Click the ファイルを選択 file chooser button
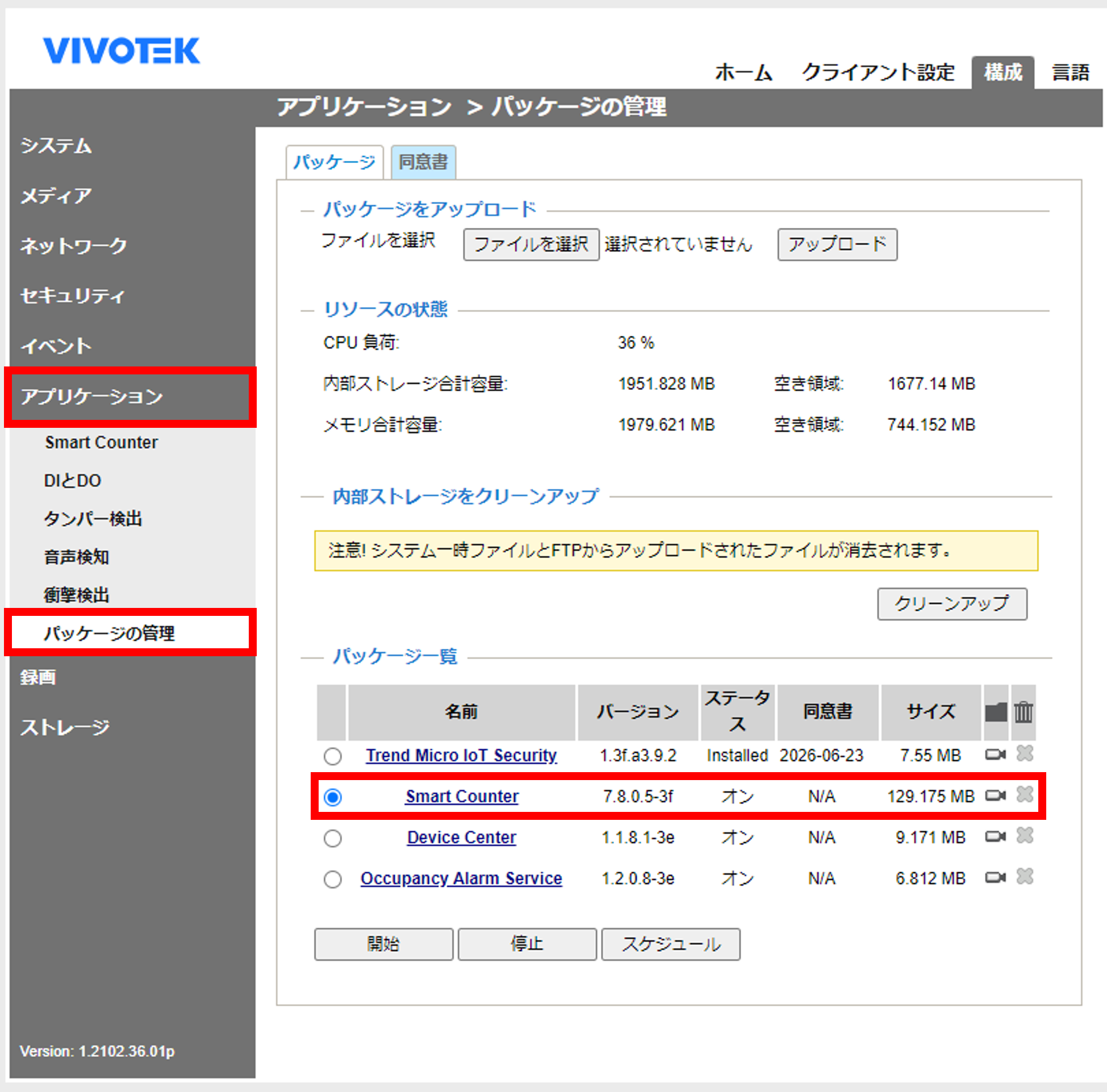This screenshot has height=1092, width=1107. tap(531, 245)
